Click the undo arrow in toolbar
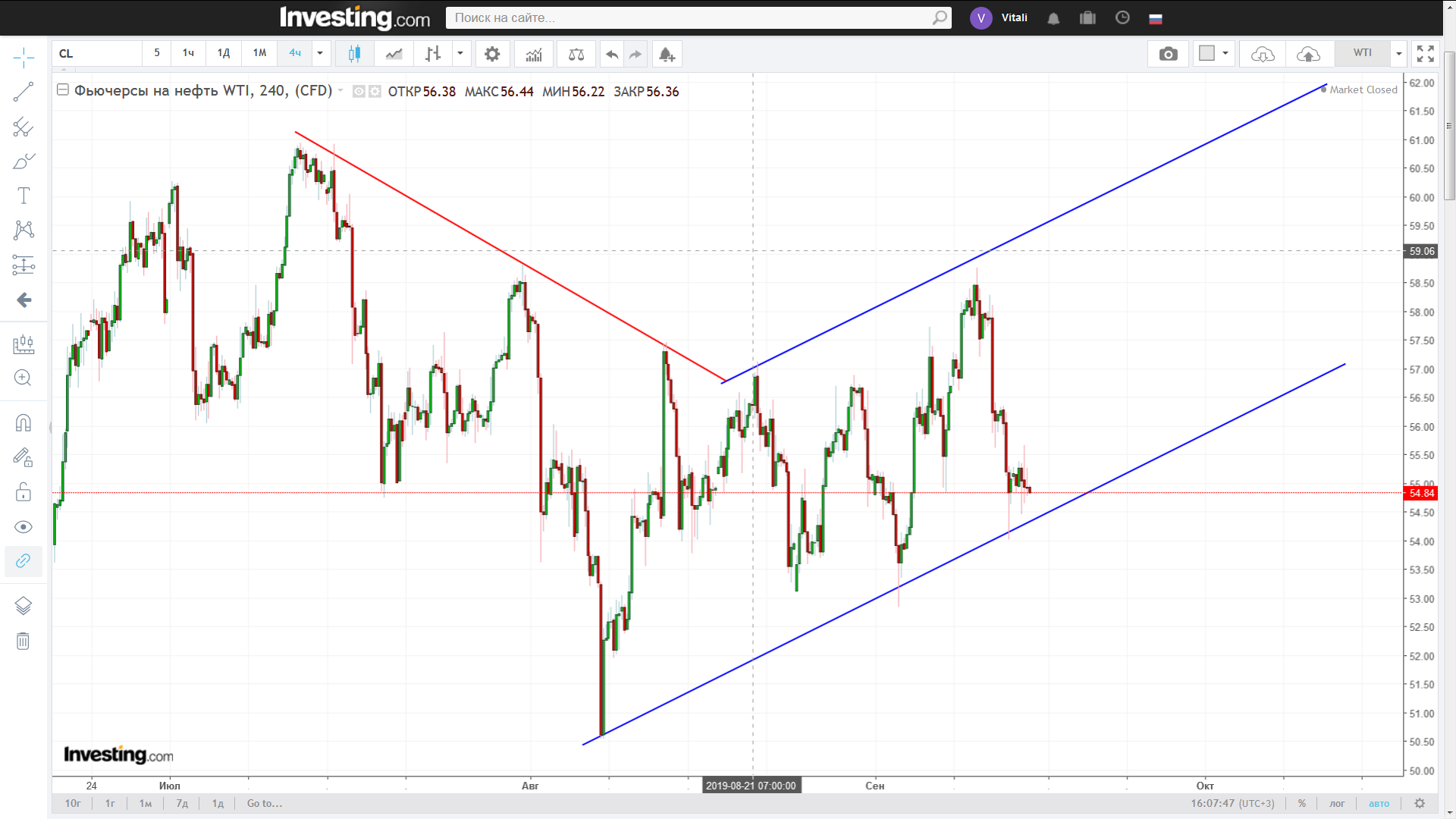 click(611, 54)
